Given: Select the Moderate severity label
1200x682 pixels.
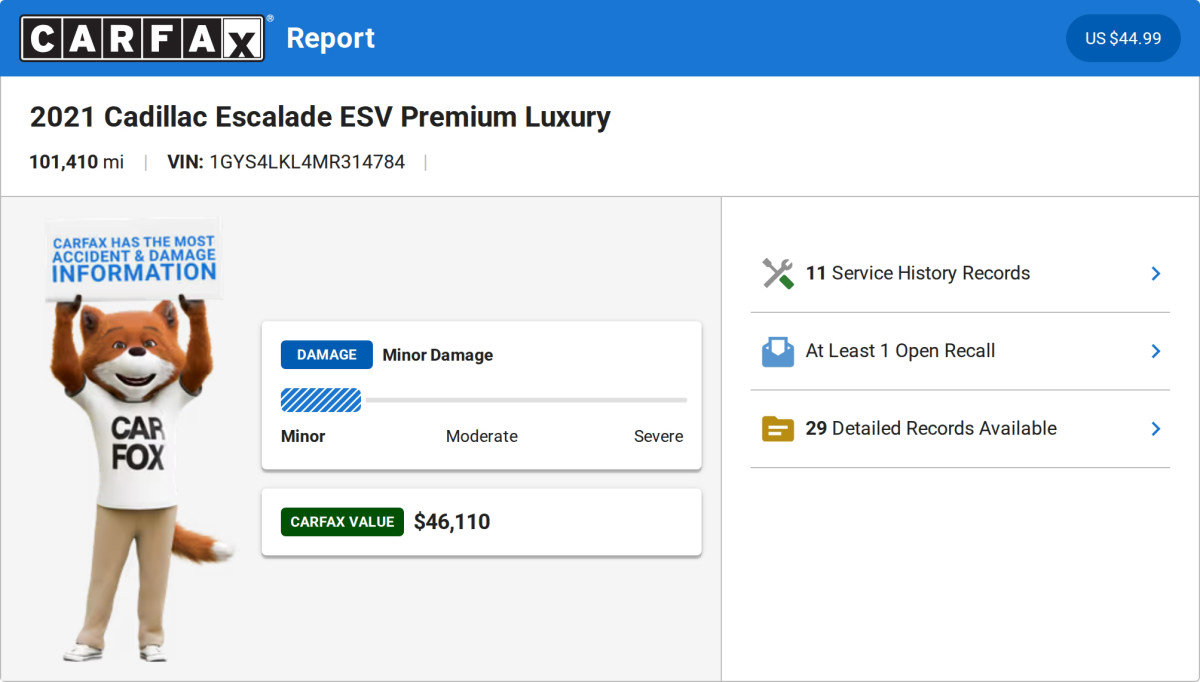Looking at the screenshot, I should click(x=482, y=436).
